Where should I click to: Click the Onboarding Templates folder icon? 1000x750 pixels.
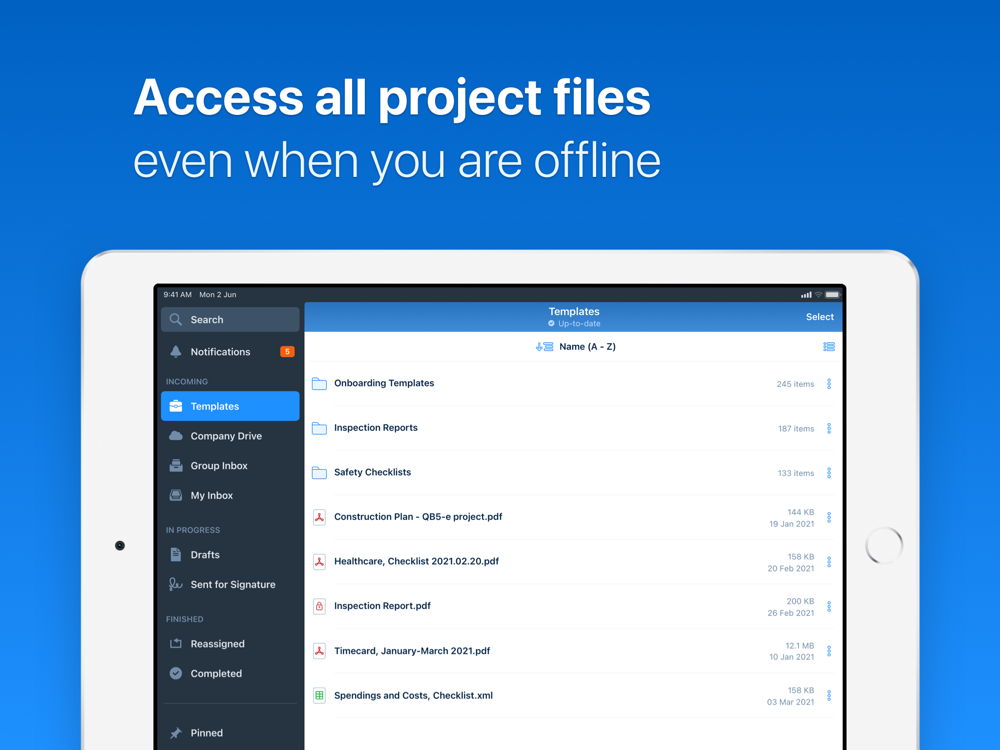coord(320,383)
